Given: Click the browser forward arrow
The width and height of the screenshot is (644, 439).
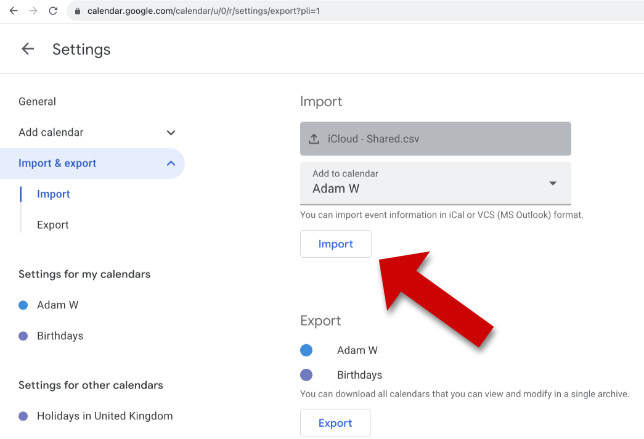Looking at the screenshot, I should coord(33,11).
